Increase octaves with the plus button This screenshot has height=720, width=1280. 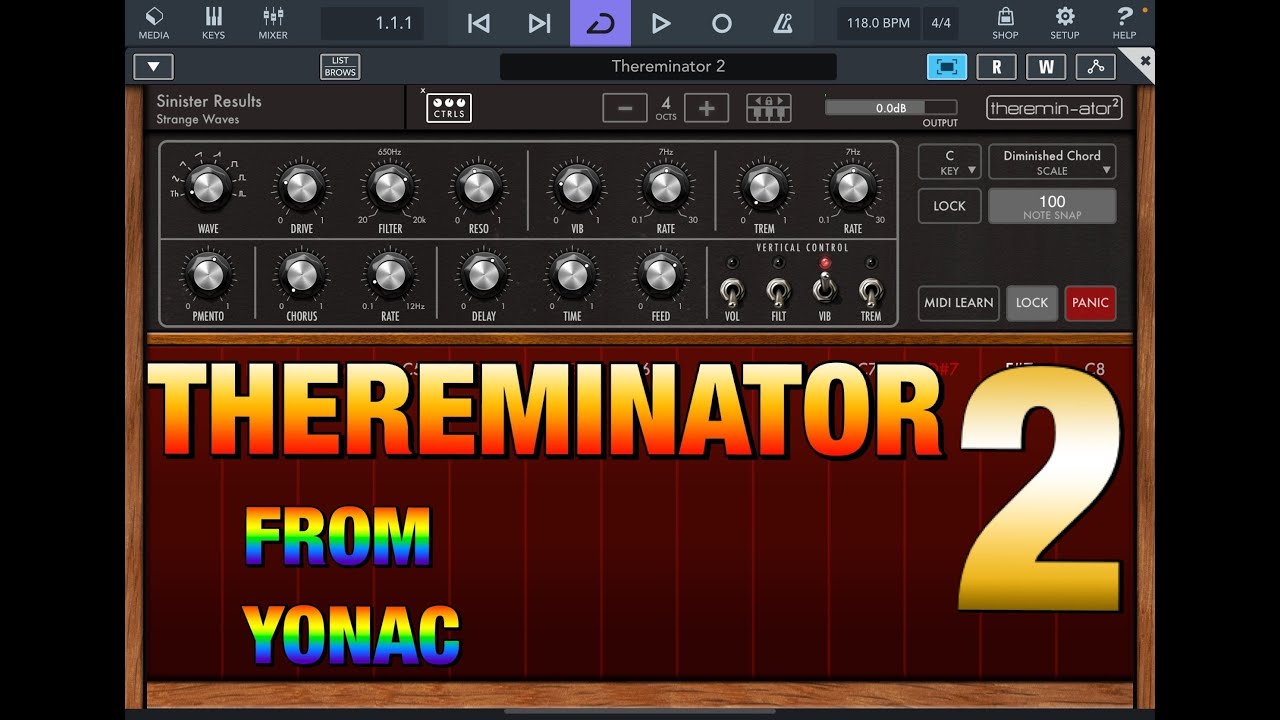(706, 108)
